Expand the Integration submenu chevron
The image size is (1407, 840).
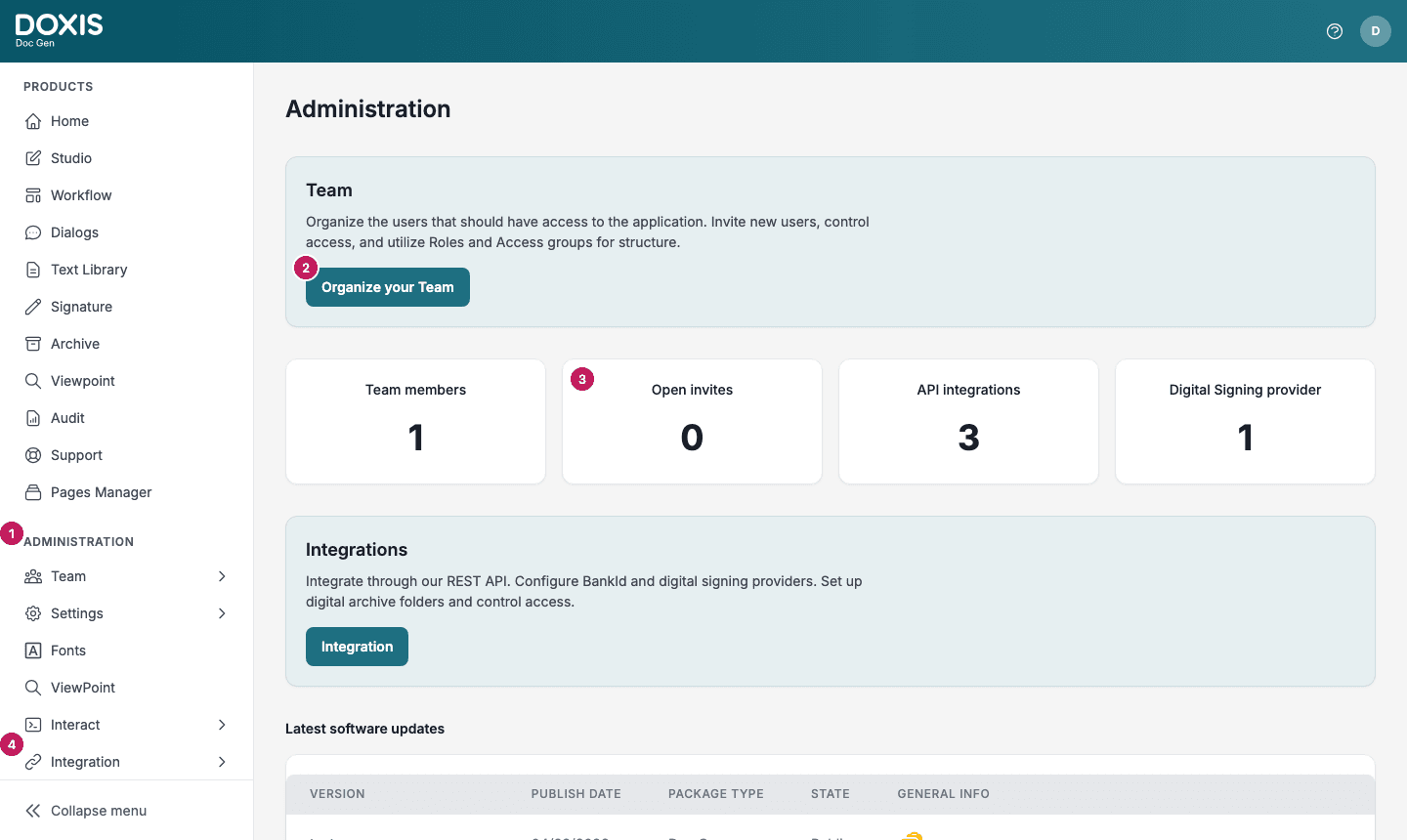[222, 762]
